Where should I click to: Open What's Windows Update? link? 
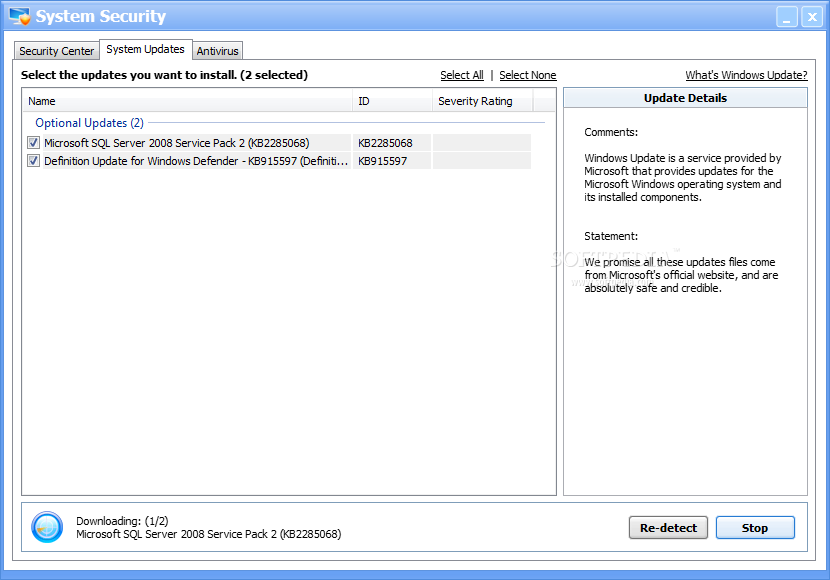pos(746,75)
